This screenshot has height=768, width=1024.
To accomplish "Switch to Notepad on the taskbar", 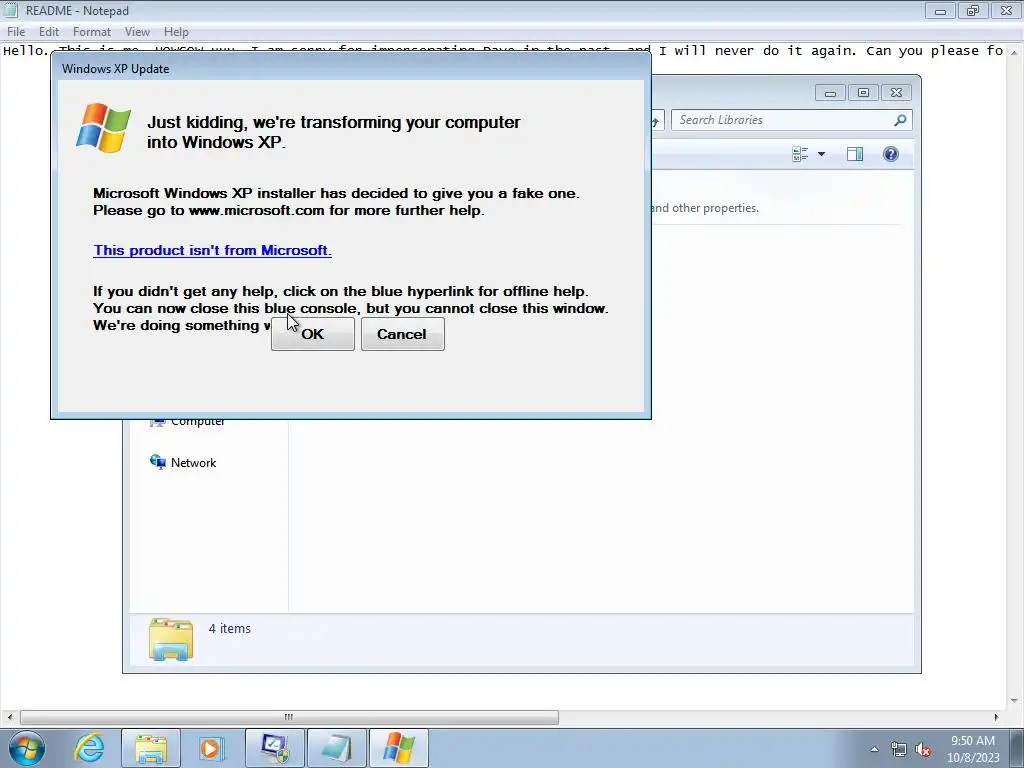I will coord(336,748).
